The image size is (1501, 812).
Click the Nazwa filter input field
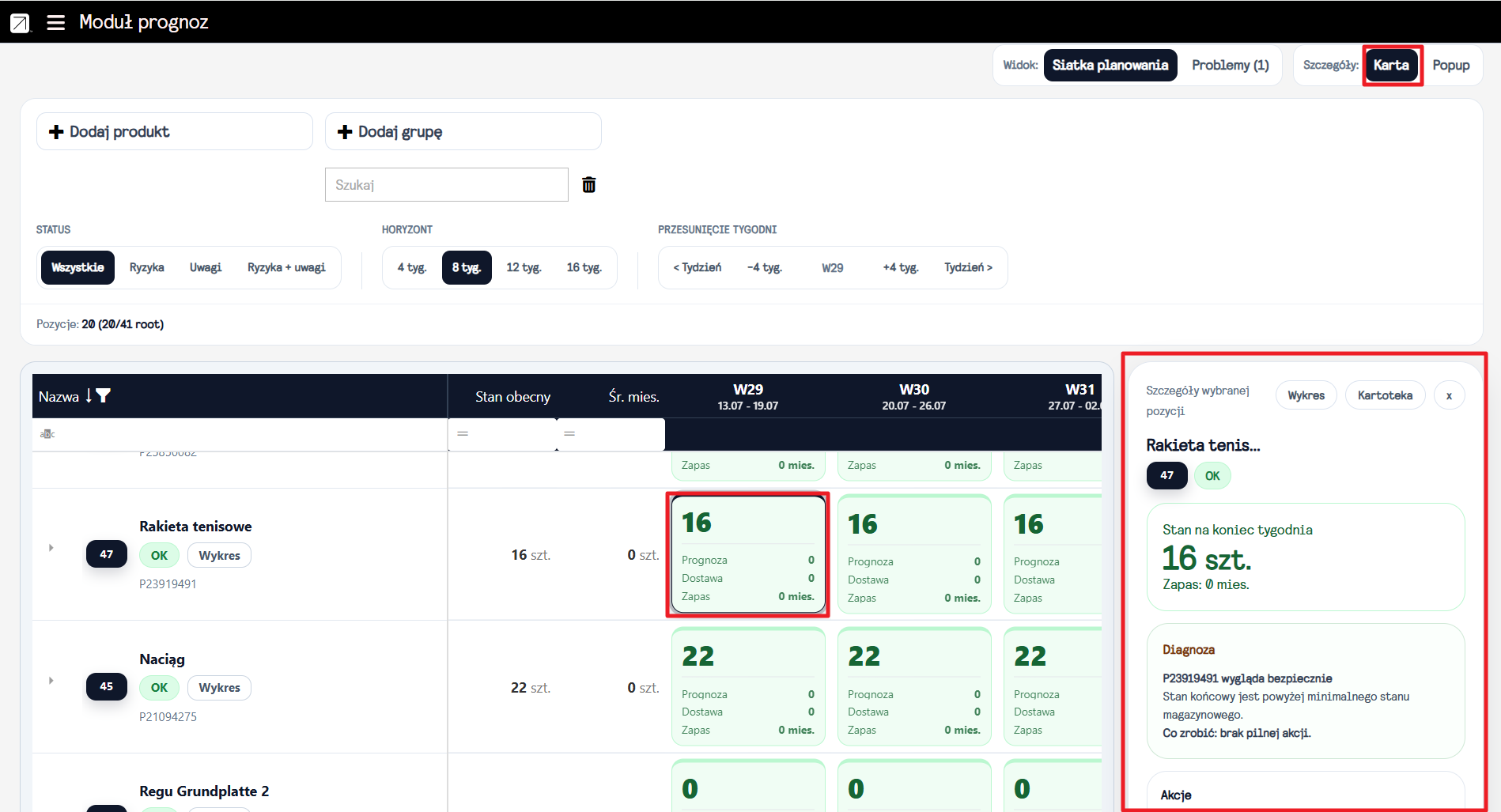[x=240, y=434]
